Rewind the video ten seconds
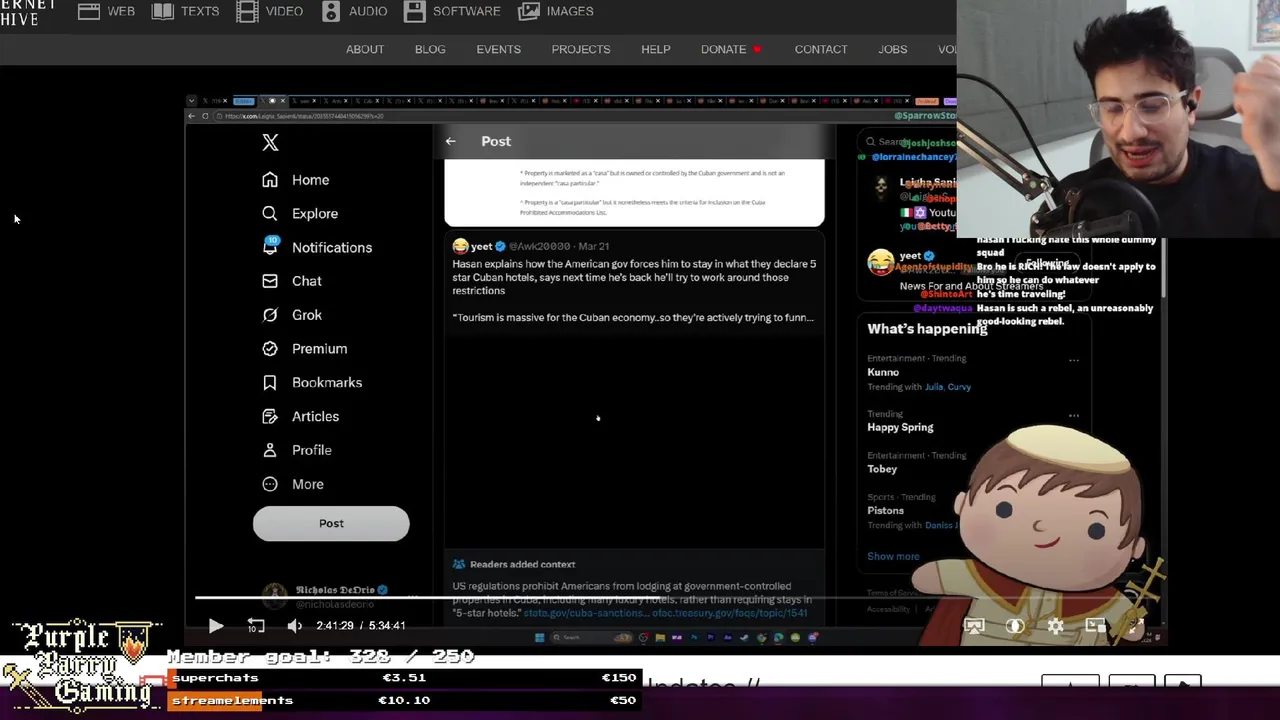This screenshot has width=1280, height=720. point(256,626)
